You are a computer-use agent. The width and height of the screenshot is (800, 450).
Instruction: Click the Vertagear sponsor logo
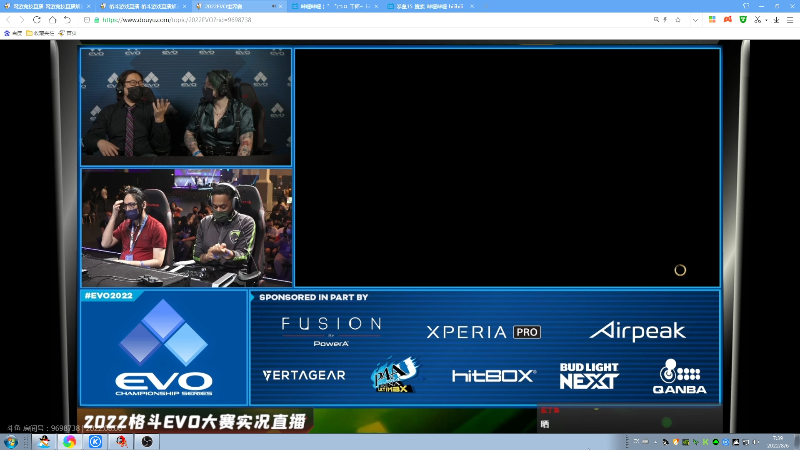(304, 376)
